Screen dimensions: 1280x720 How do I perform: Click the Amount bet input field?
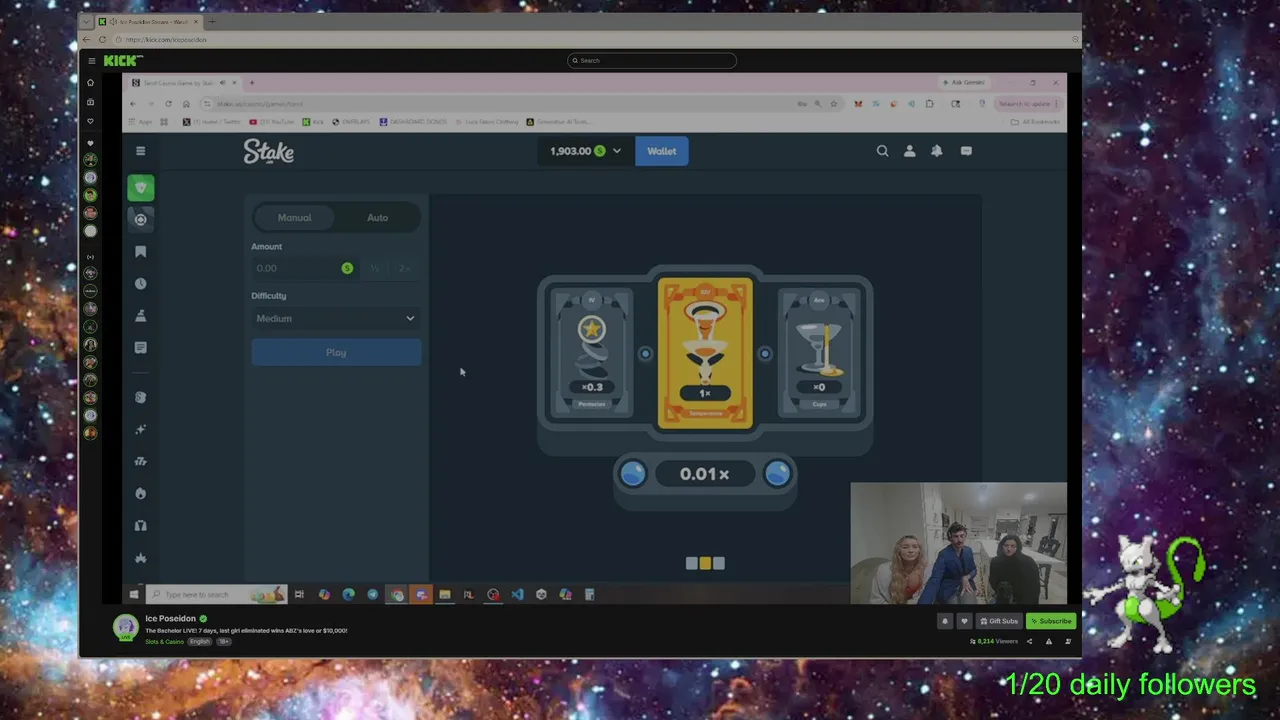[304, 268]
